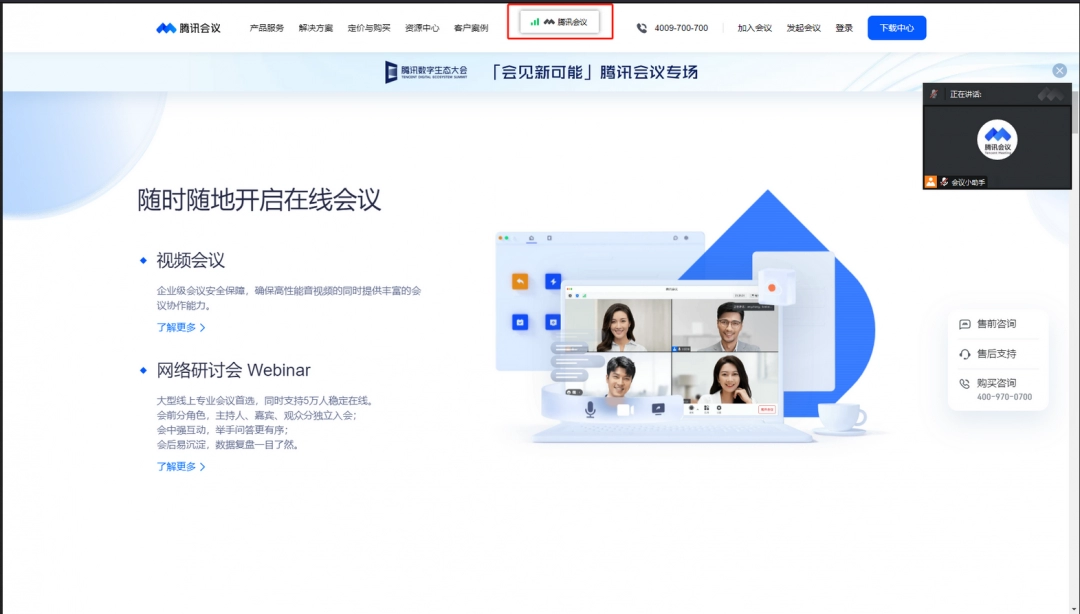This screenshot has width=1080, height=614.
Task: Click the 会议小助手 name label
Action: pyautogui.click(x=968, y=183)
